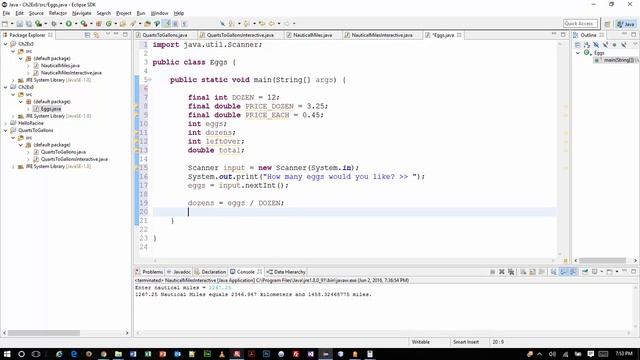The height and width of the screenshot is (360, 640).
Task: Select QuartsToGallonsInteractive.java in Package Explorer
Action: pos(74,159)
